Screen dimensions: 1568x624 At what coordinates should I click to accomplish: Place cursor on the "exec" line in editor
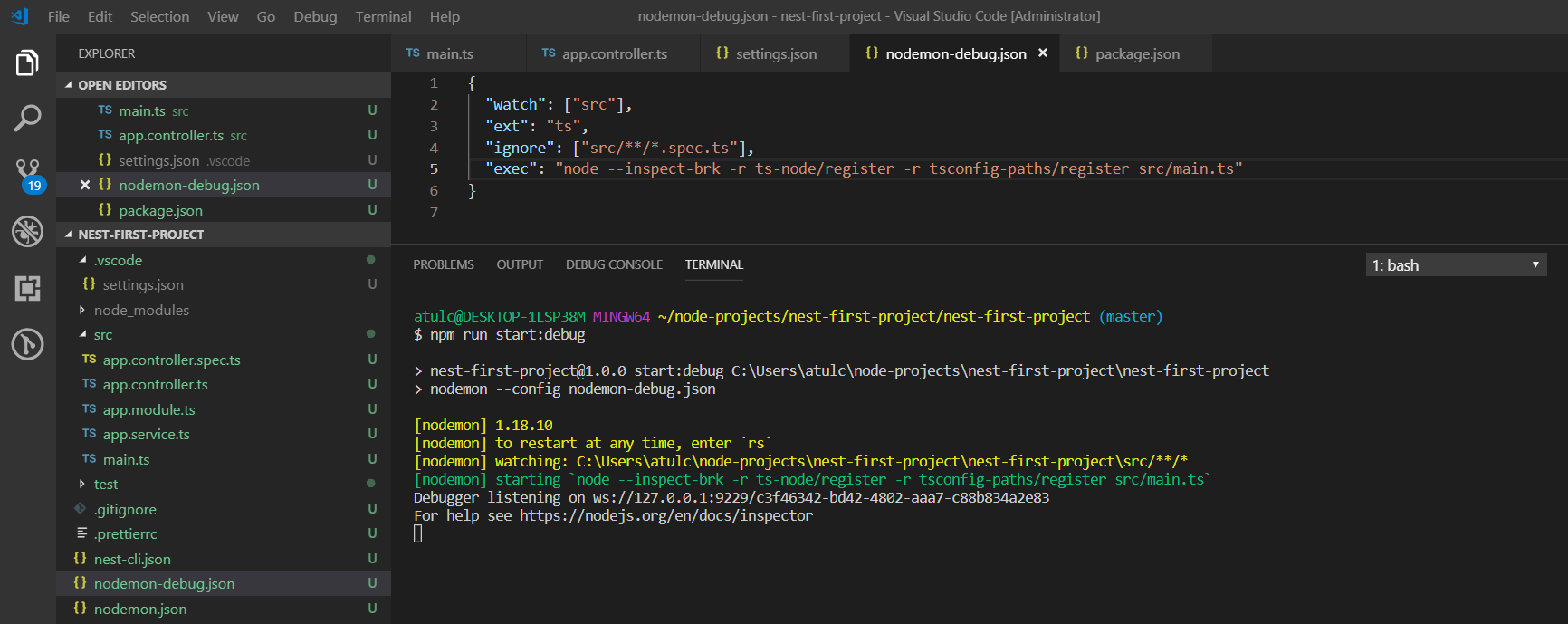click(864, 168)
